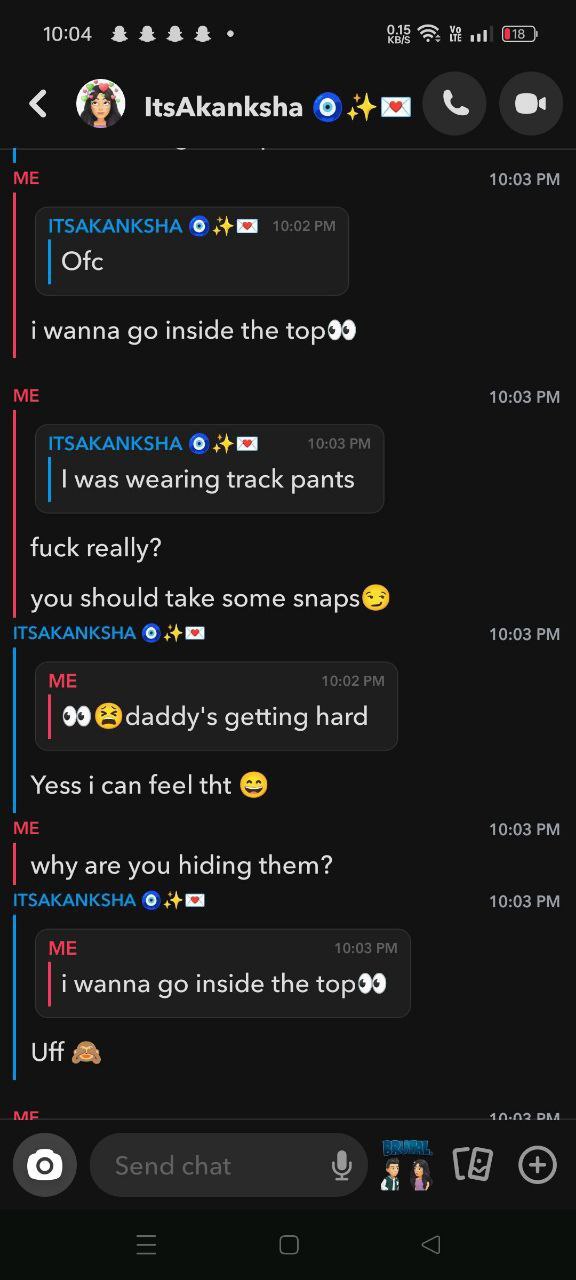Screen dimensions: 576x1280
Task: Tap the 'Yess i can feel tht' message
Action: tap(149, 785)
